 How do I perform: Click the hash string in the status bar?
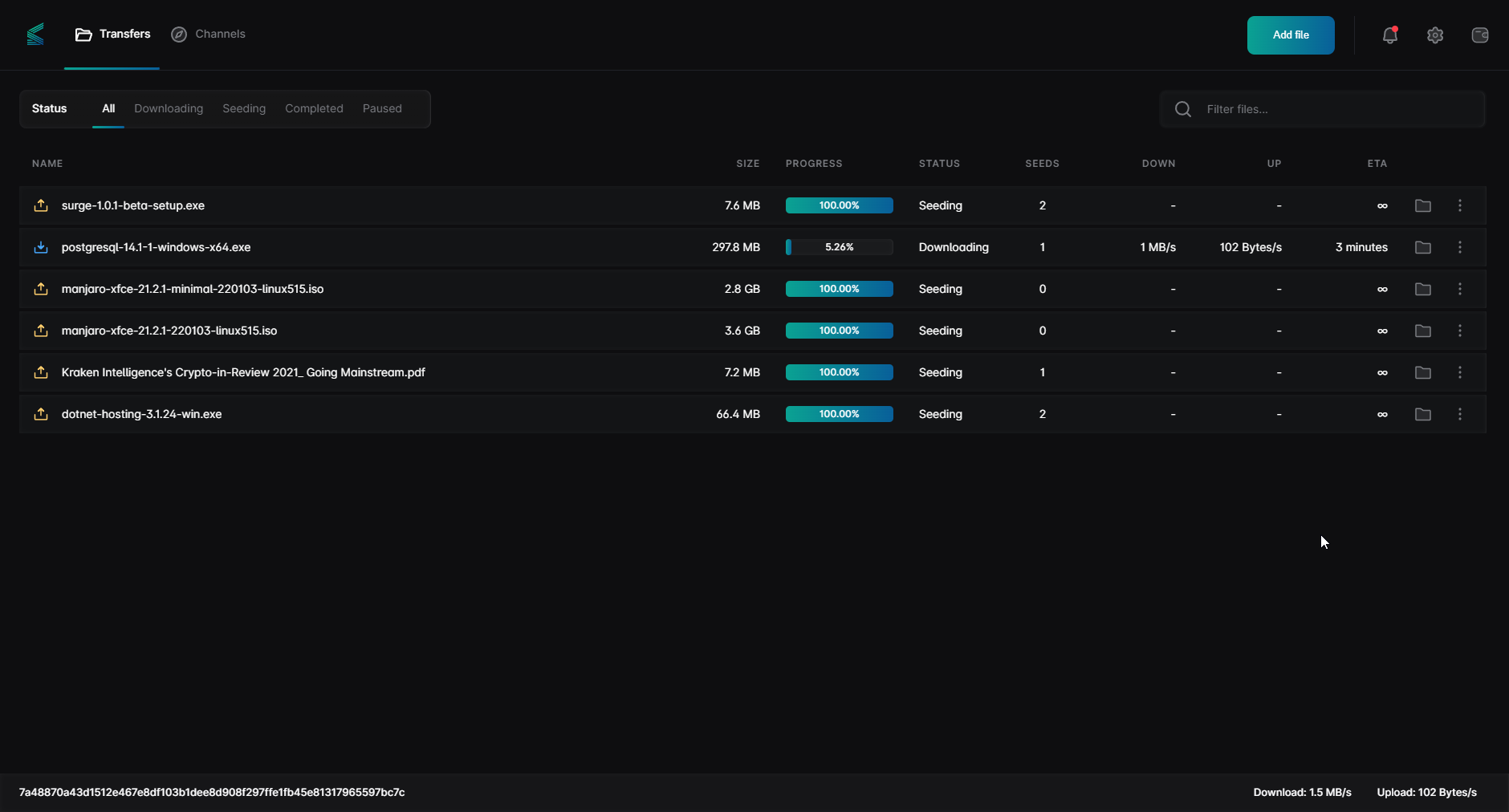coord(212,792)
